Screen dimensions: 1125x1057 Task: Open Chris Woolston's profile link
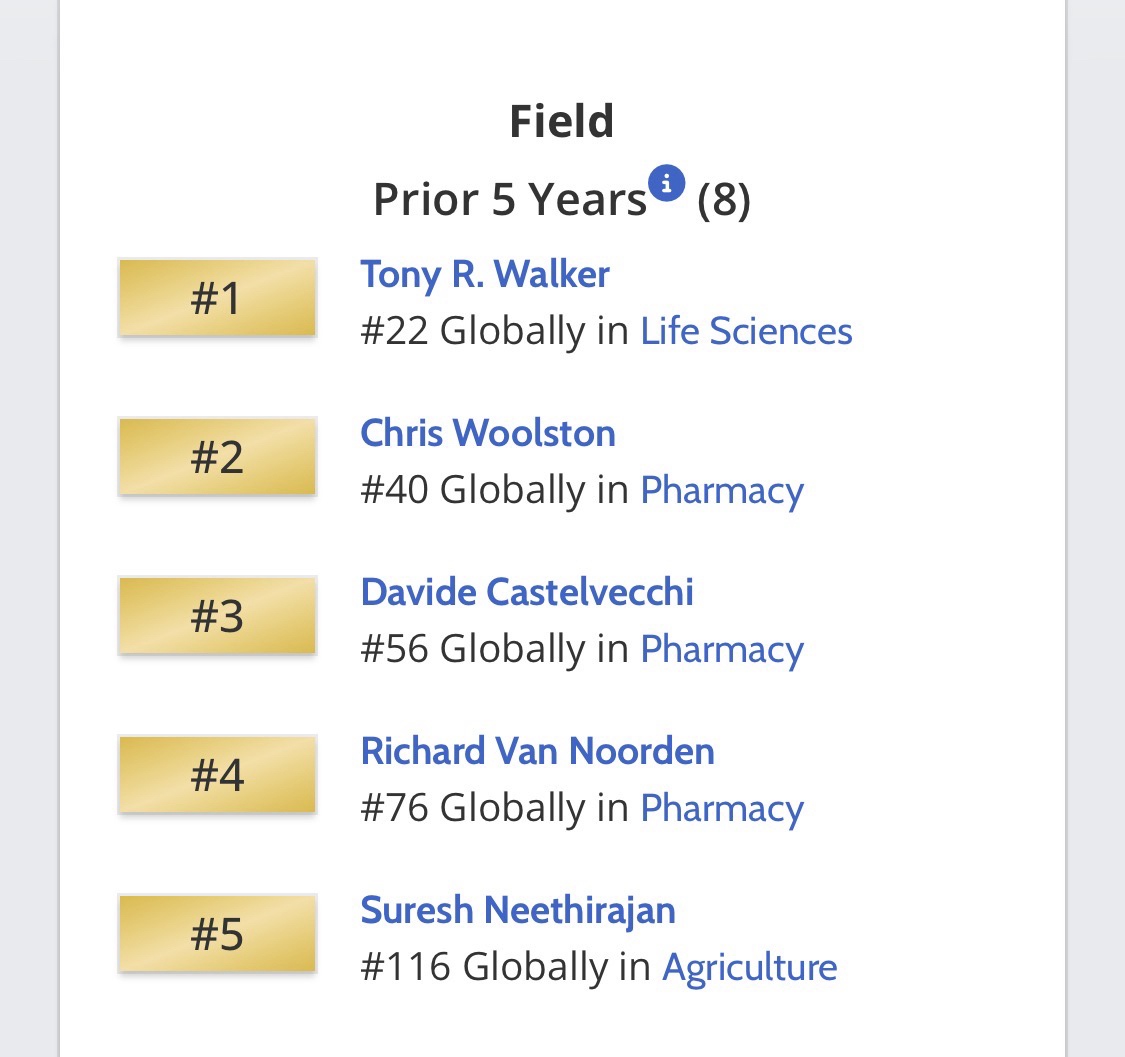click(x=488, y=433)
